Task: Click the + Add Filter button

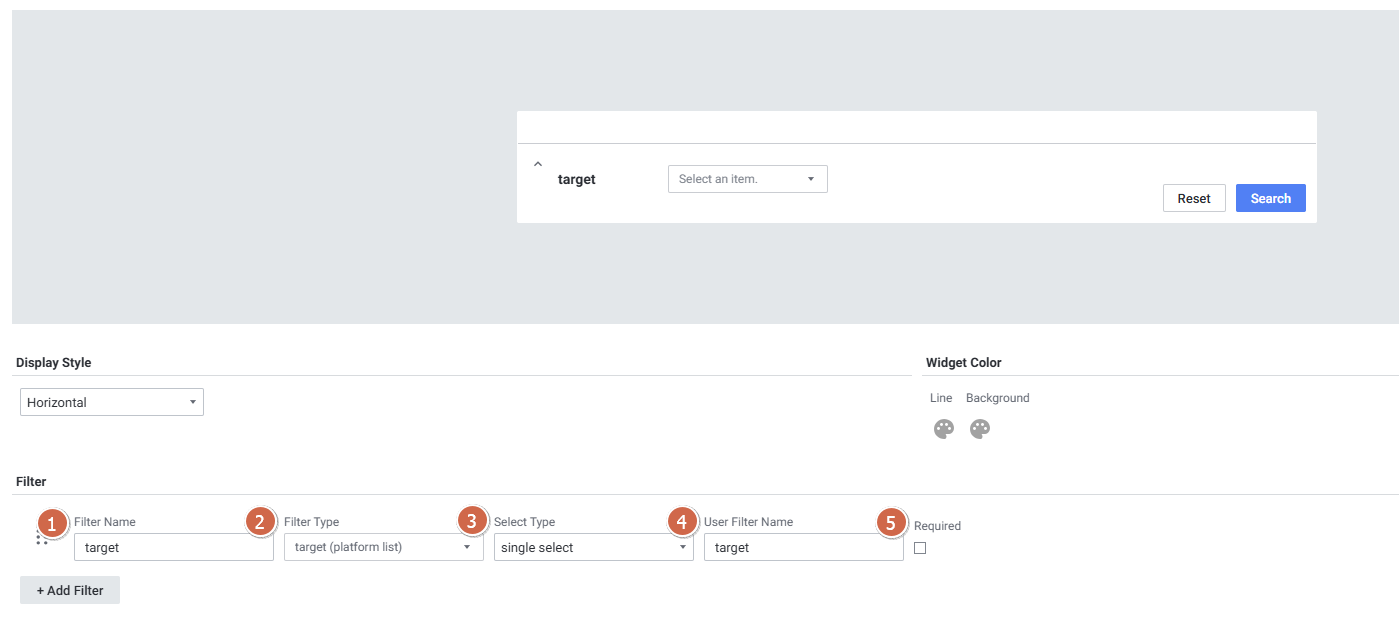Action: pos(70,590)
